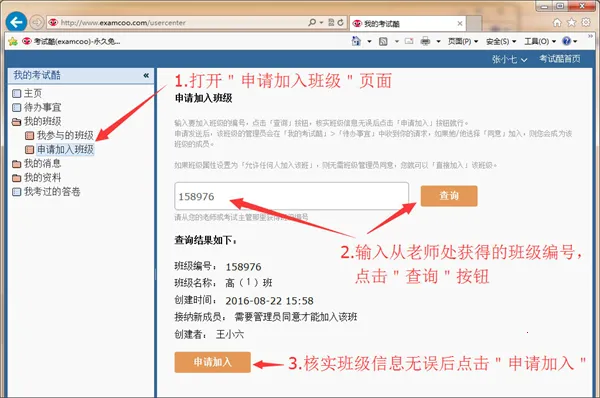The height and width of the screenshot is (398, 600).
Task: Click the compatibility view icon in address bar
Action: [331, 22]
